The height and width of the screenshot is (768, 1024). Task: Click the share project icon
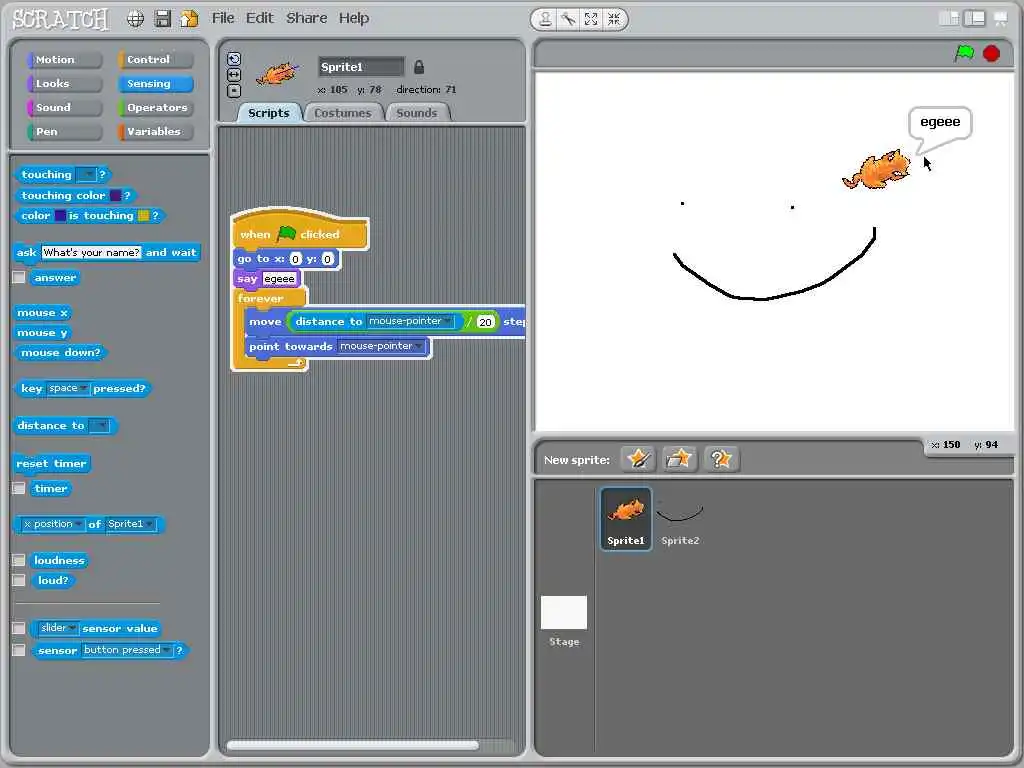pyautogui.click(x=189, y=19)
